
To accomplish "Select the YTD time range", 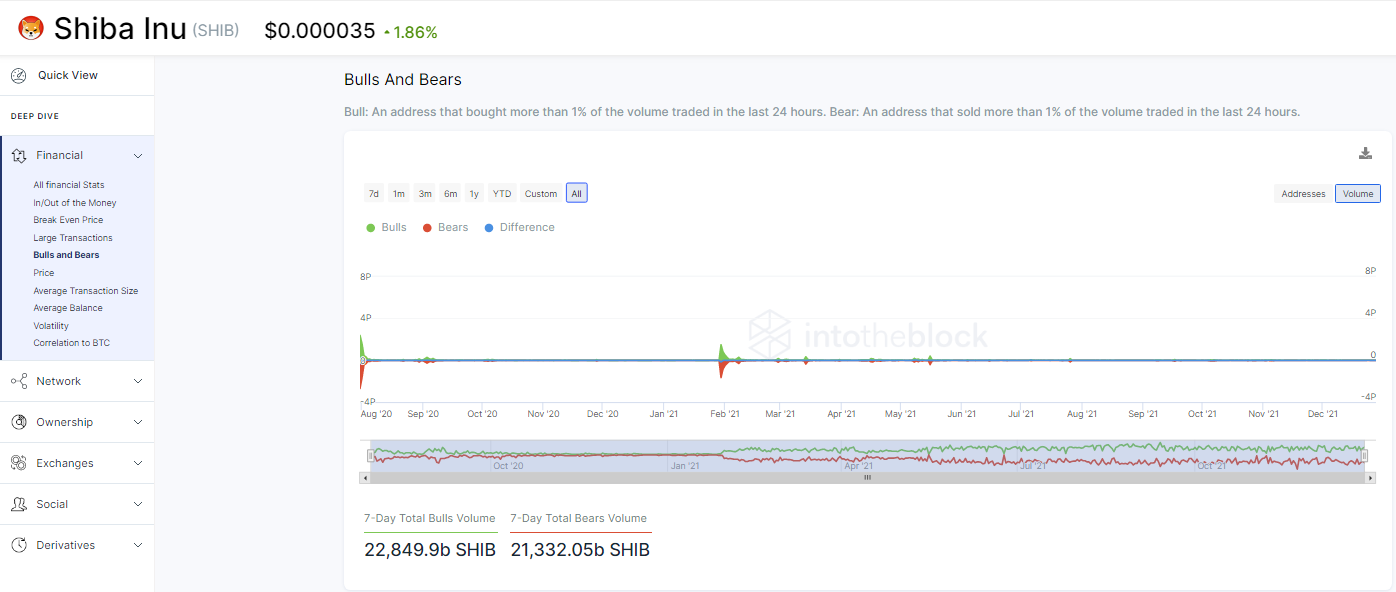I will 502,194.
